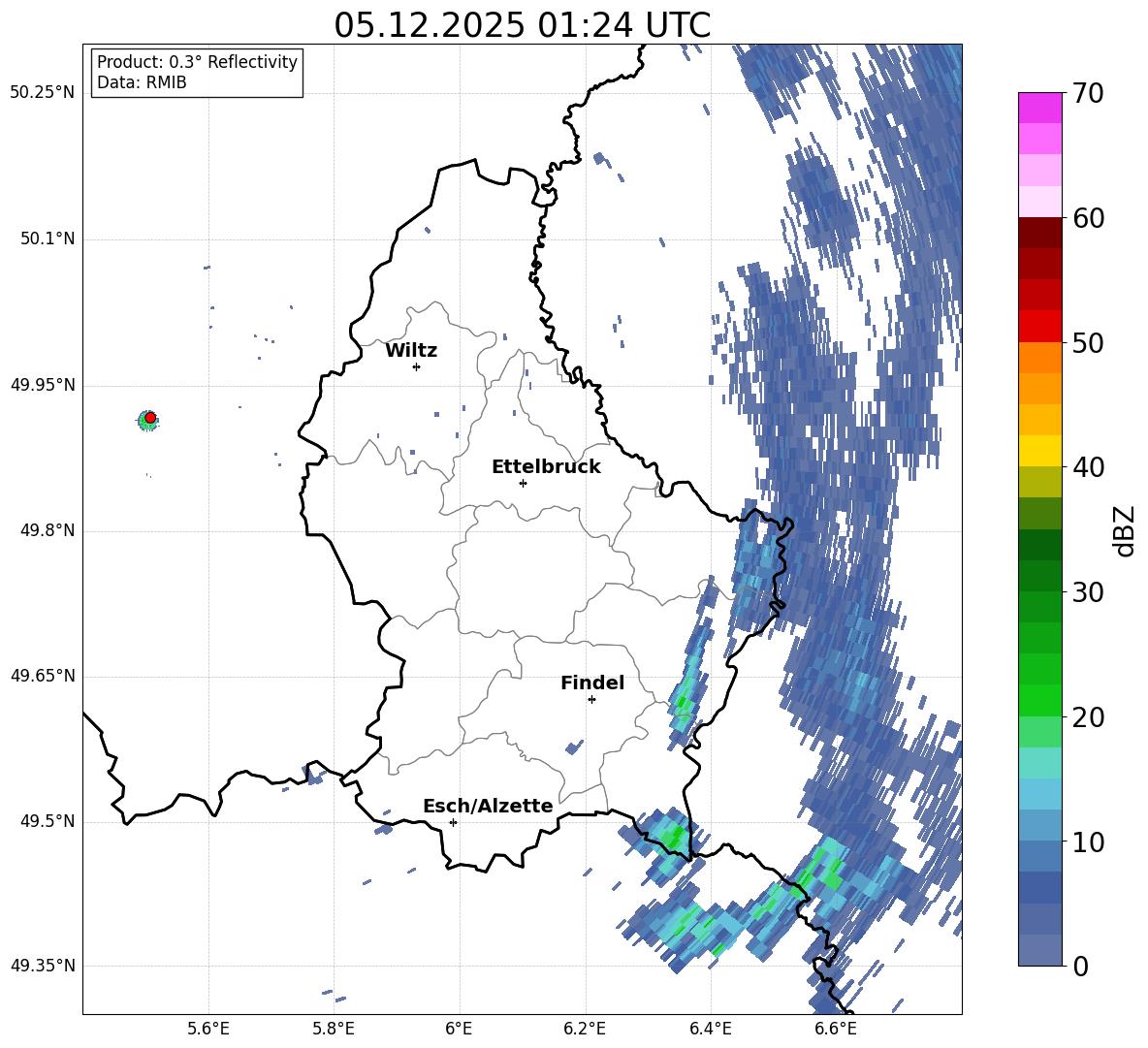
Task: Click the 40 value on colorbar
Action: (1088, 467)
